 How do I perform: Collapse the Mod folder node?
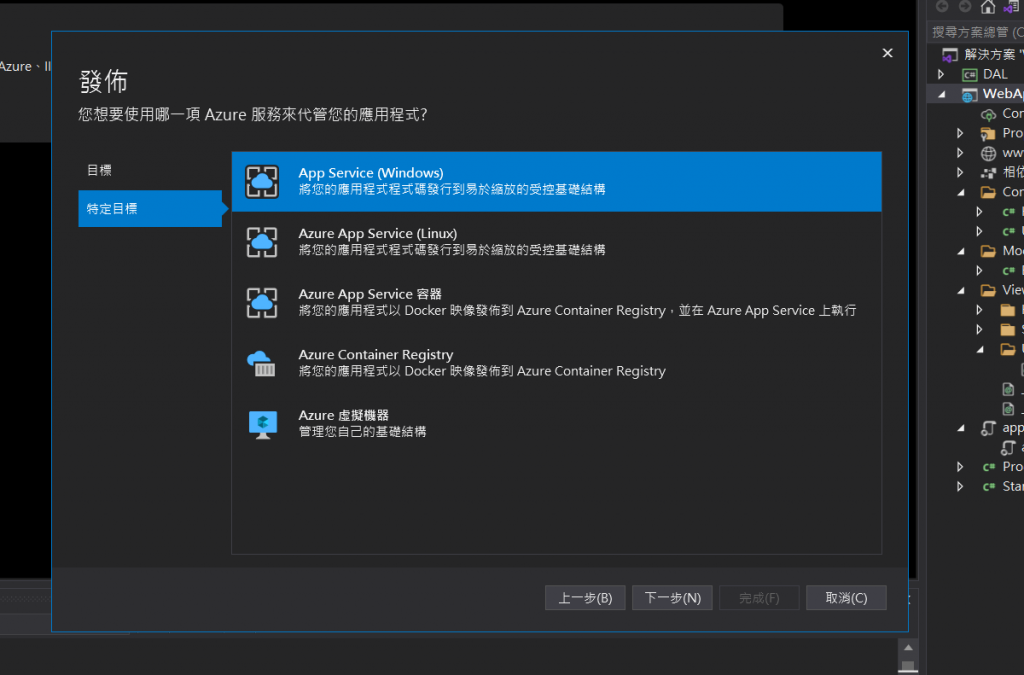(961, 251)
